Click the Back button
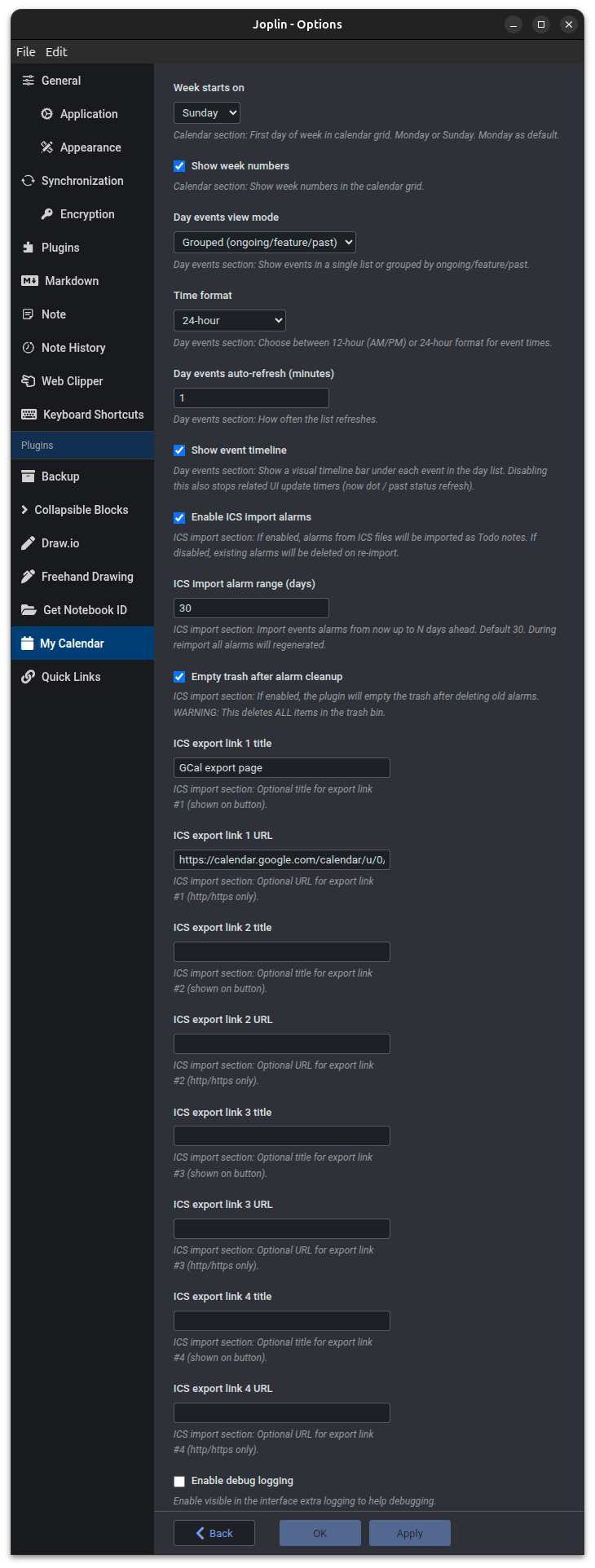The height and width of the screenshot is (1568, 595). (214, 1532)
